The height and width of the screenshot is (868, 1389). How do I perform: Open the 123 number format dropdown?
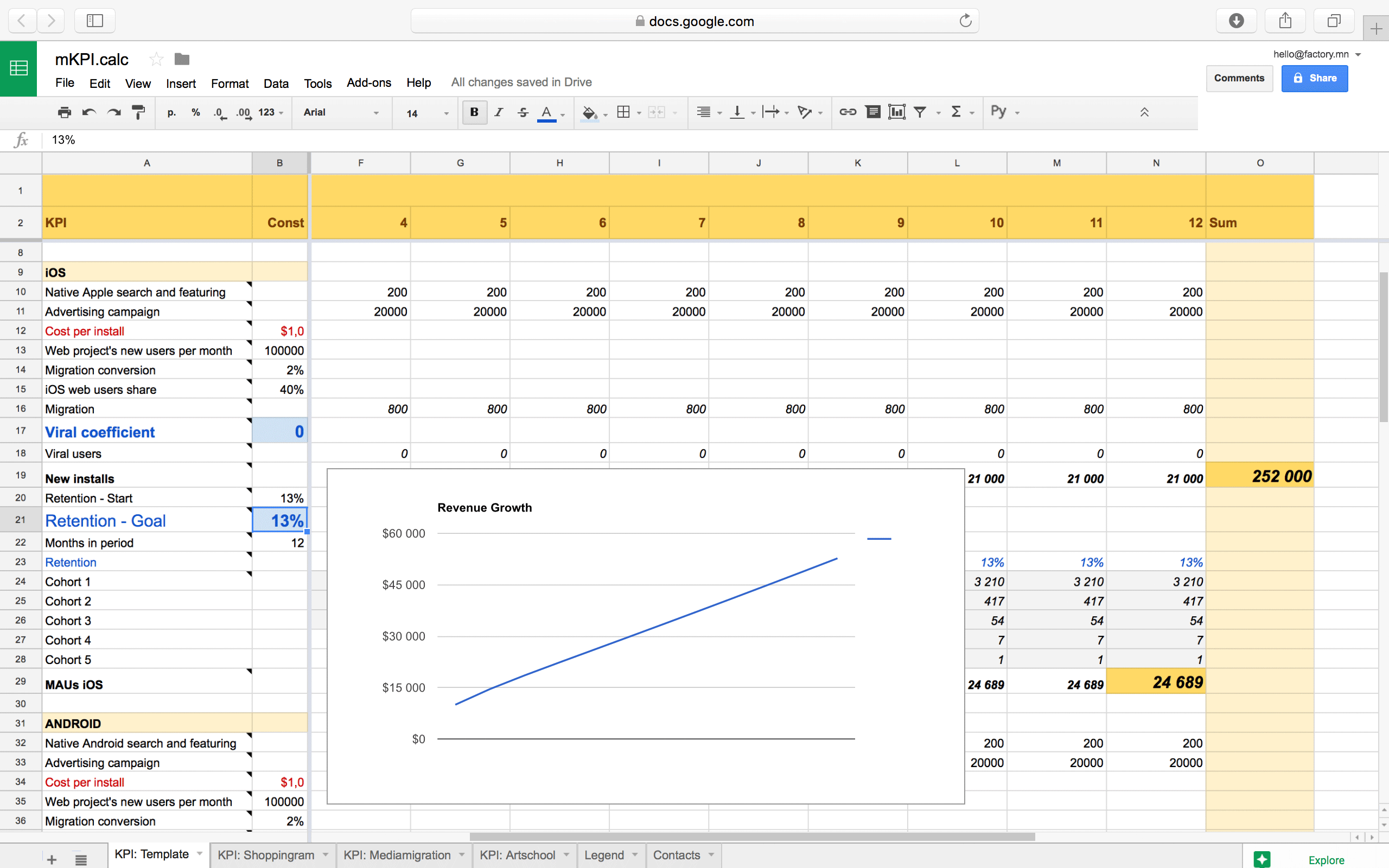270,112
